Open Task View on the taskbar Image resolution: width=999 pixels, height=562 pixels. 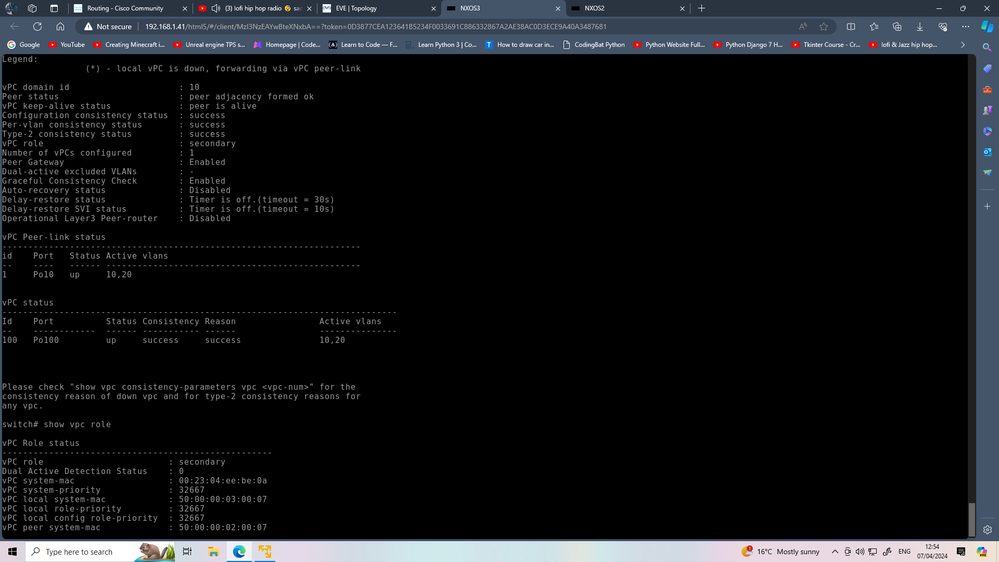pos(187,551)
